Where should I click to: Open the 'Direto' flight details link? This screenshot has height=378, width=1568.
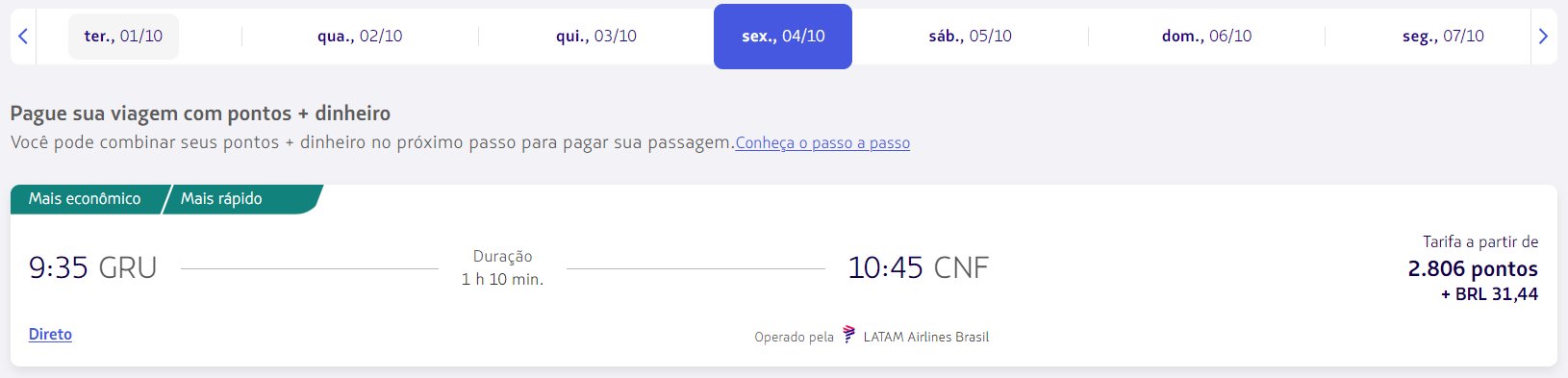[50, 334]
